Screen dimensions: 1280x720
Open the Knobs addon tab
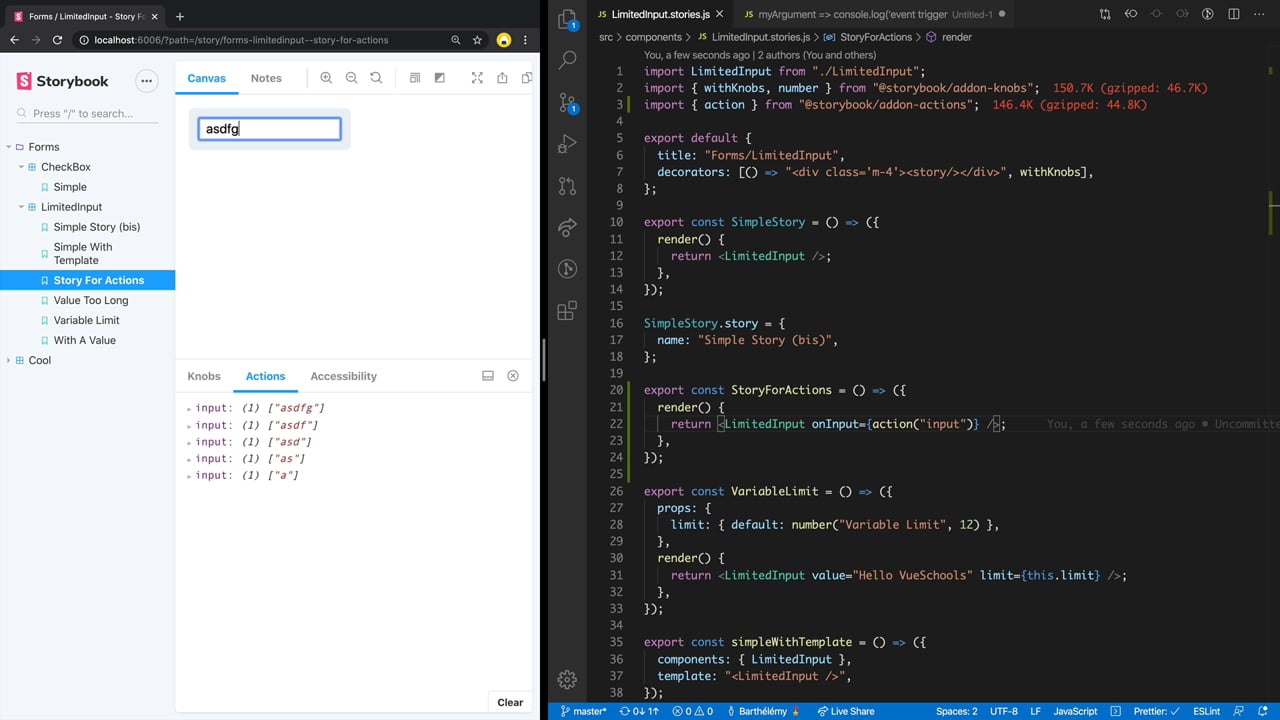(x=204, y=376)
